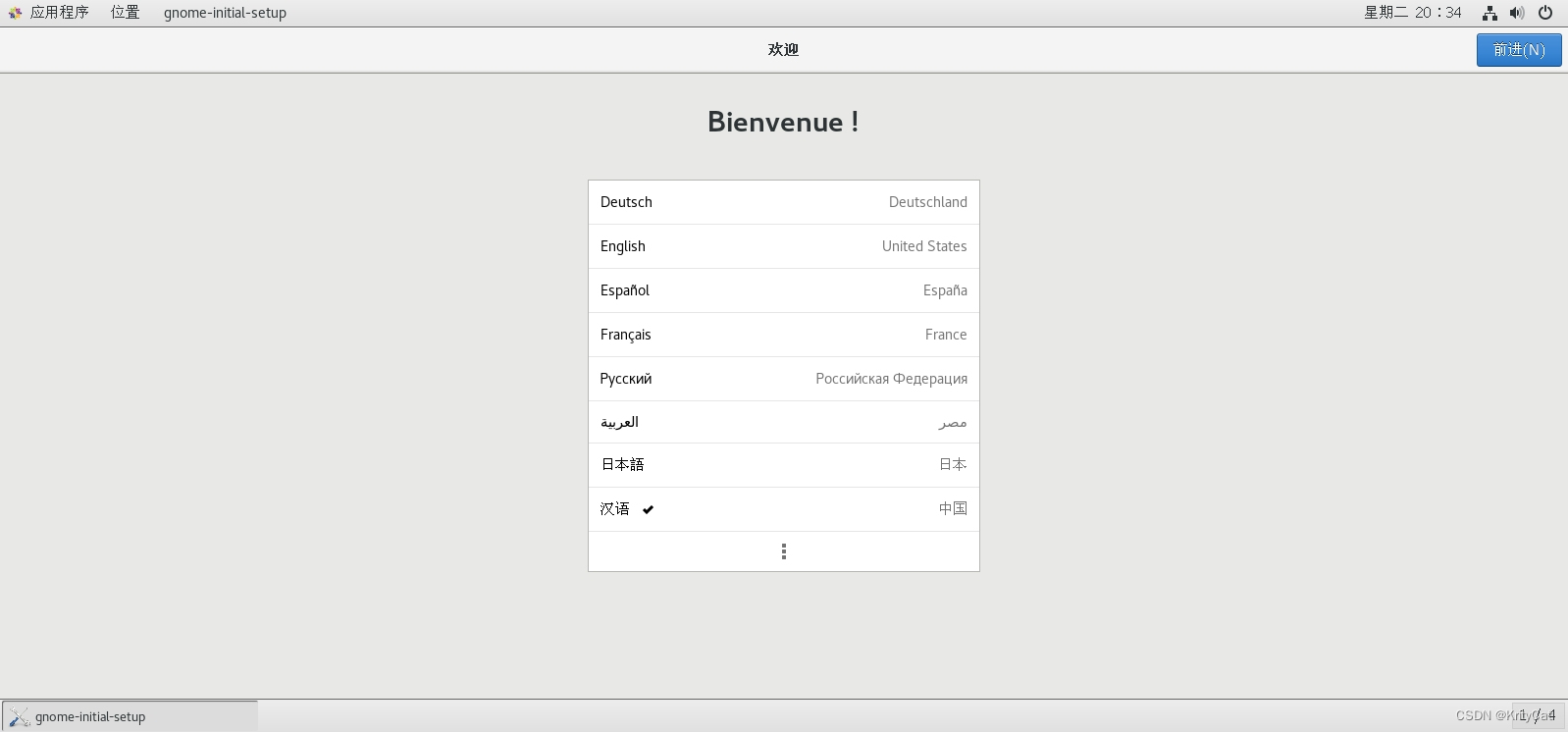
Task: Select English United States language
Action: (784, 246)
